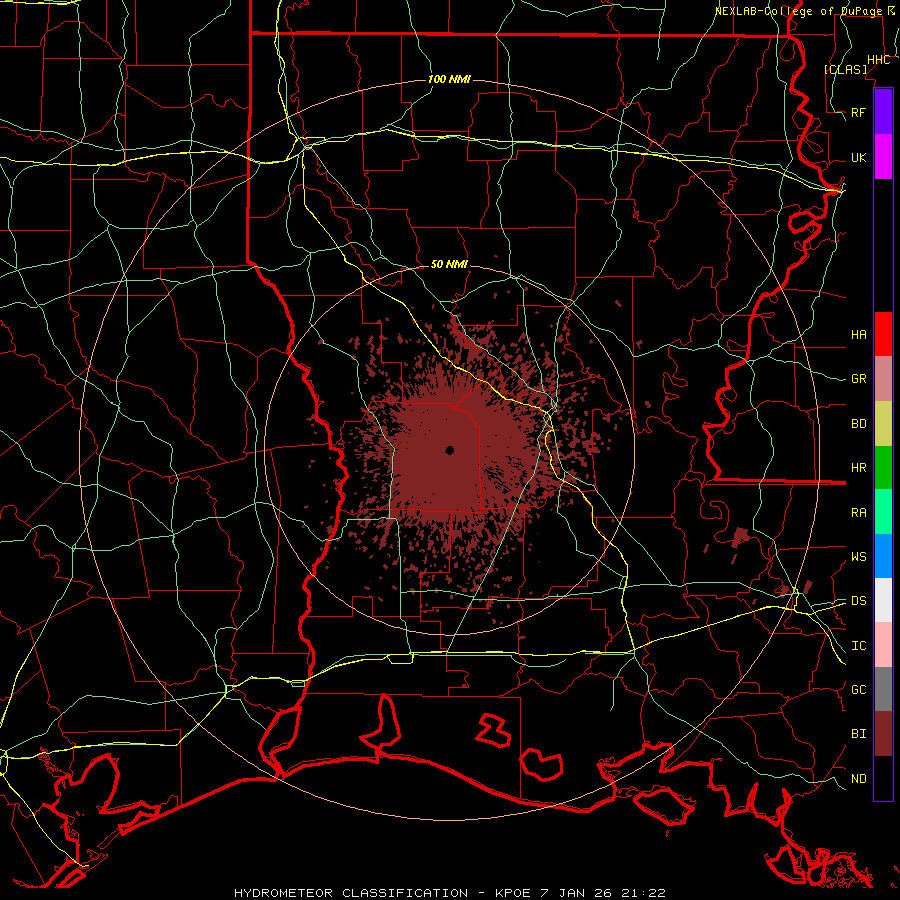Click the red HA legend color swatch
The image size is (900, 900).
tap(883, 334)
